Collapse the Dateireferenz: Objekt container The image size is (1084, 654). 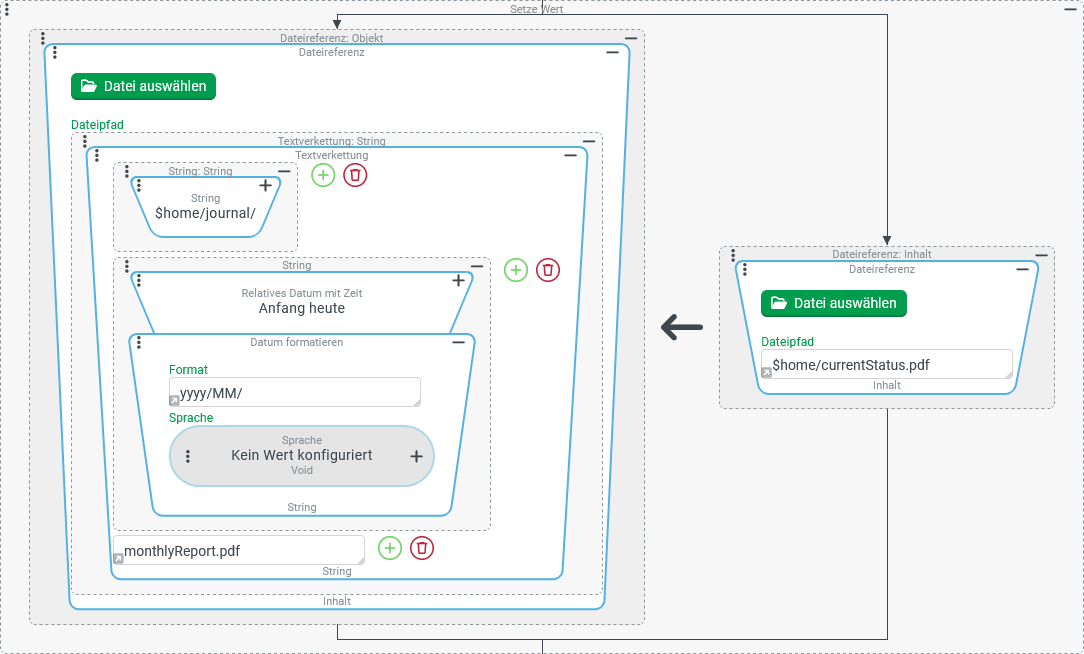click(x=631, y=38)
